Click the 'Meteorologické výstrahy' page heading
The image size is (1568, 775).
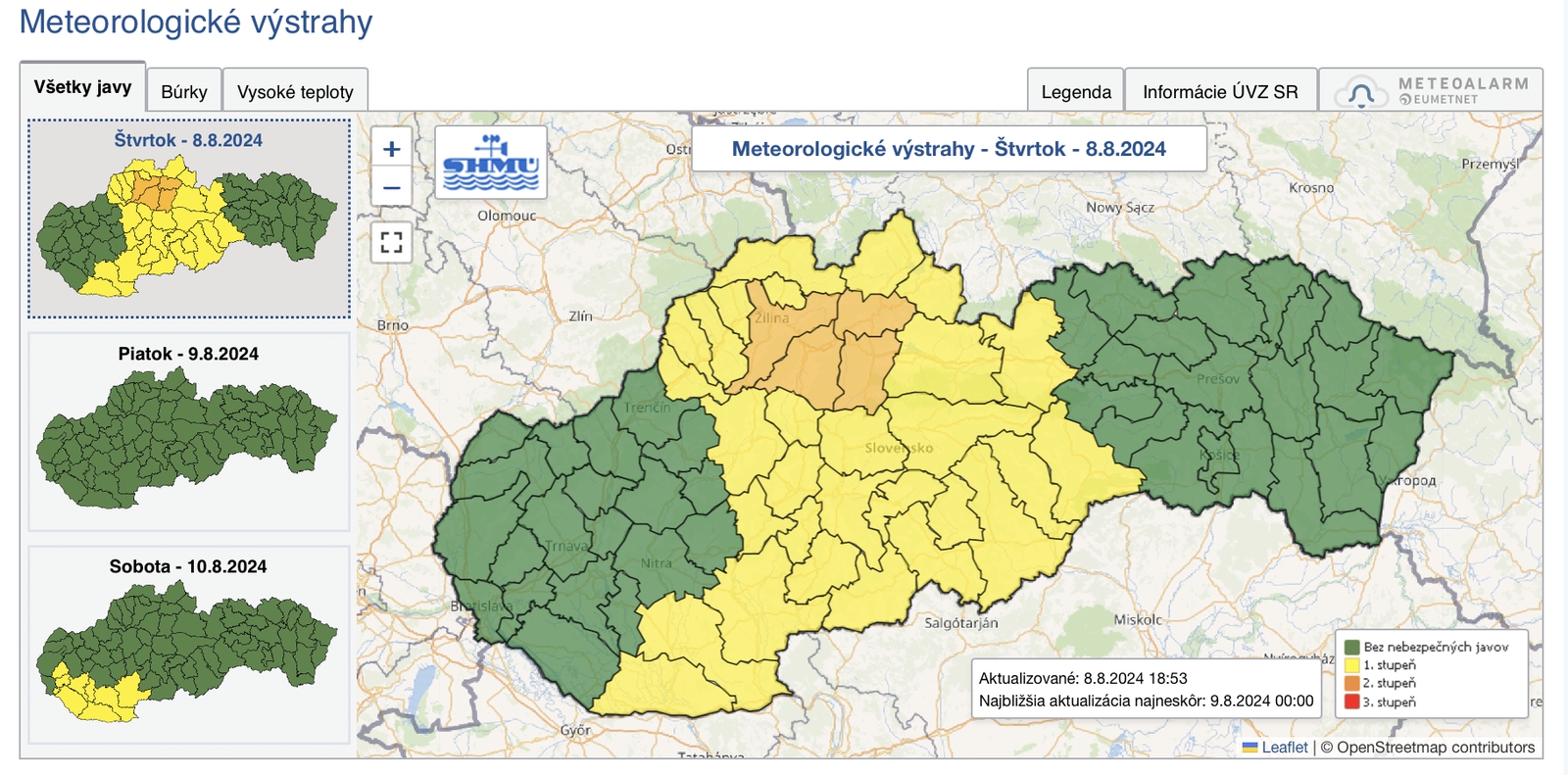tap(196, 22)
